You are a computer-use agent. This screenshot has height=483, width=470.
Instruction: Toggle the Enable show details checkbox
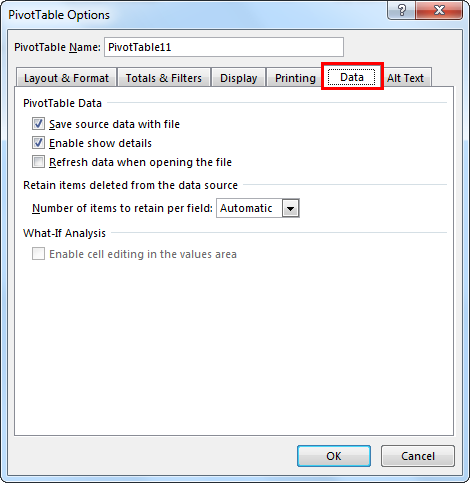pos(38,143)
